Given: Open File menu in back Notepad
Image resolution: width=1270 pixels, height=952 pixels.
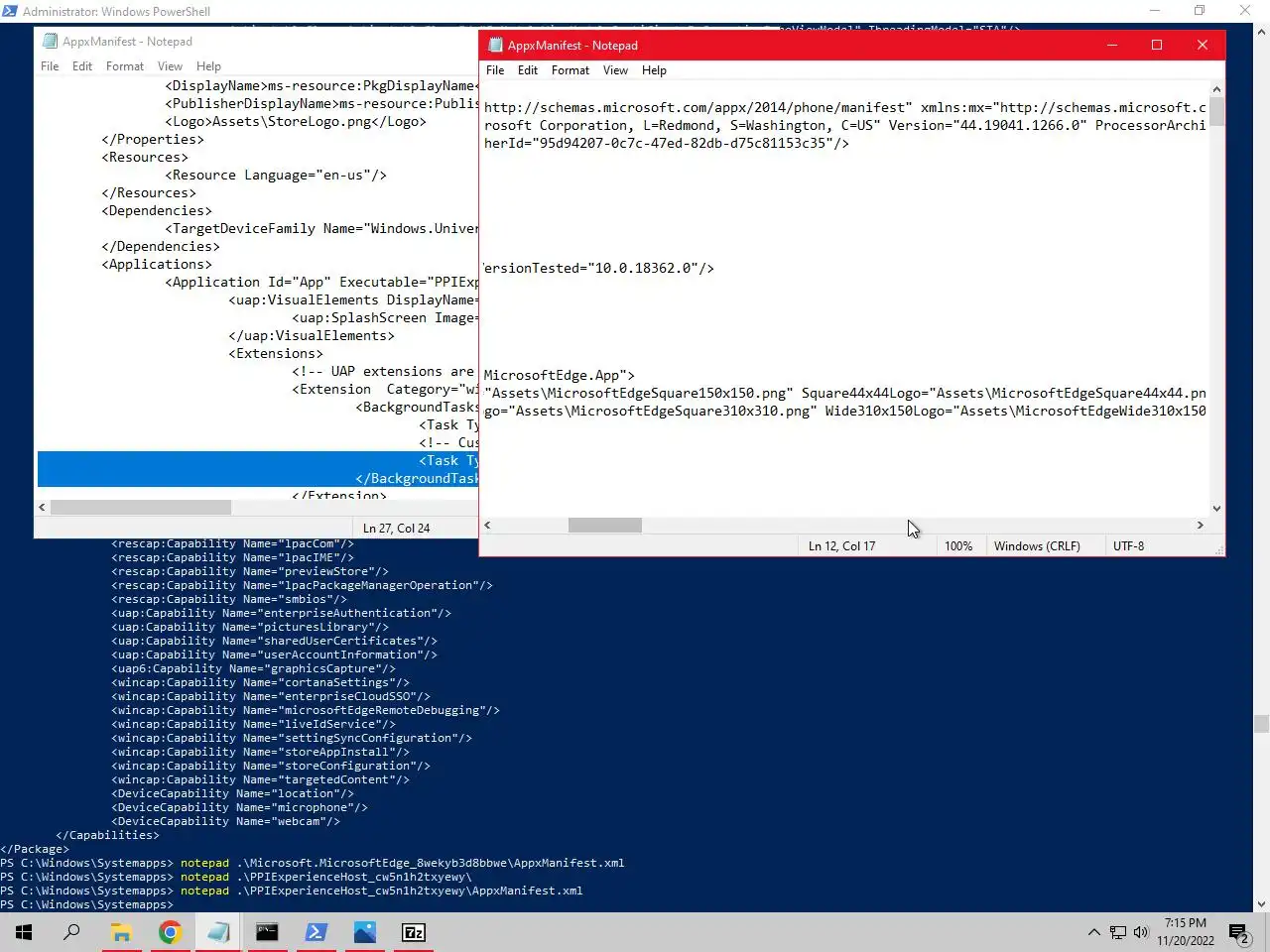Looking at the screenshot, I should coord(50,66).
